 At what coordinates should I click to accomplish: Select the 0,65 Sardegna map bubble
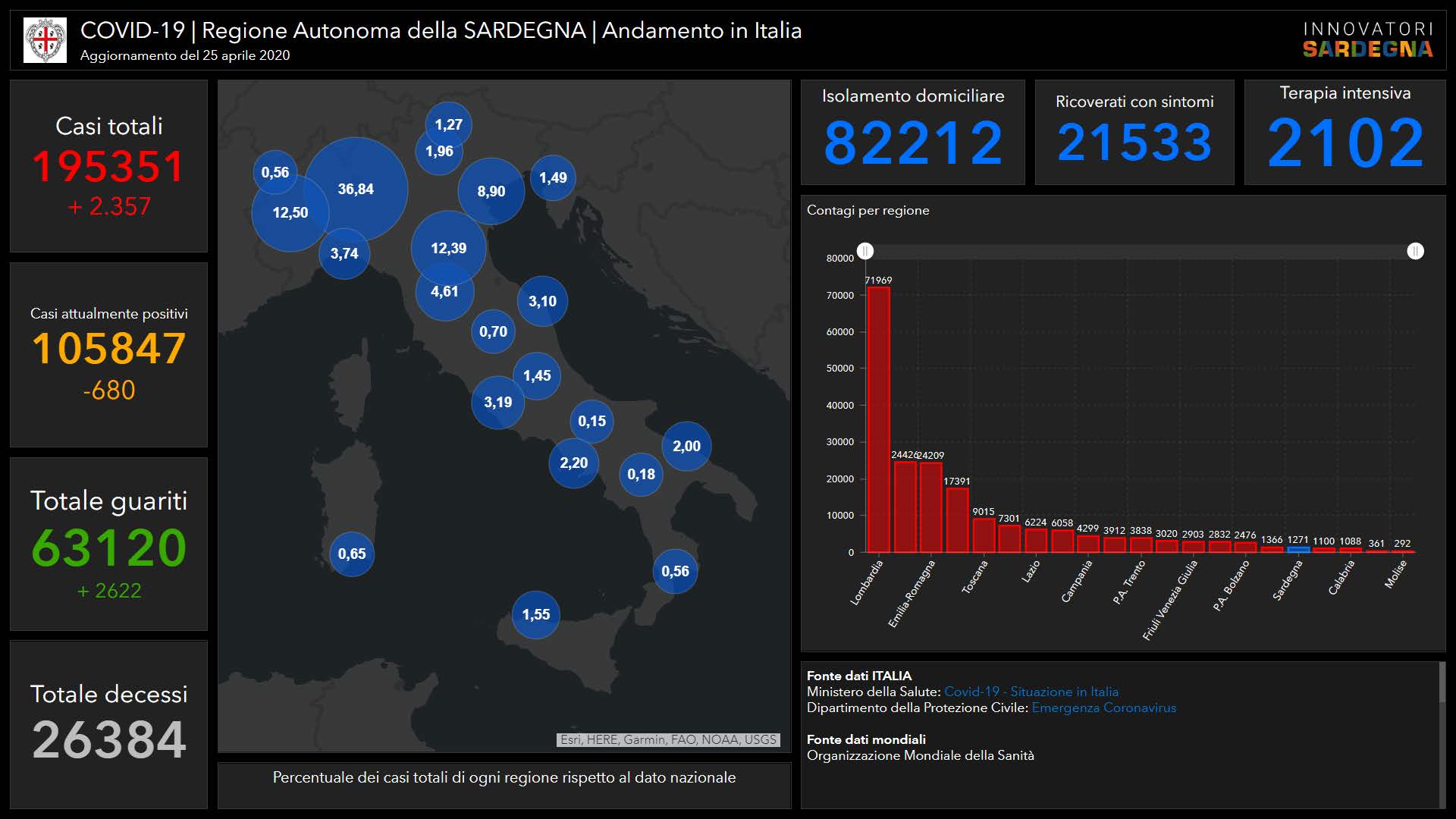tap(352, 554)
